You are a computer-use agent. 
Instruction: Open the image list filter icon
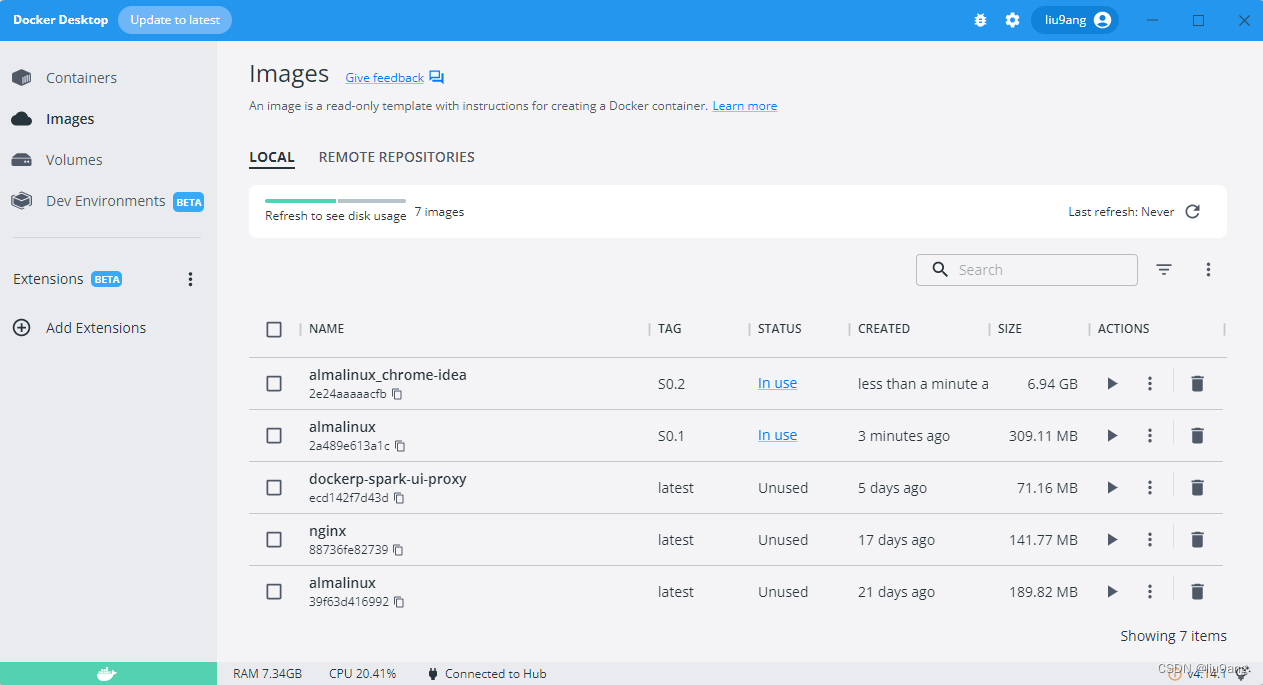click(1164, 269)
